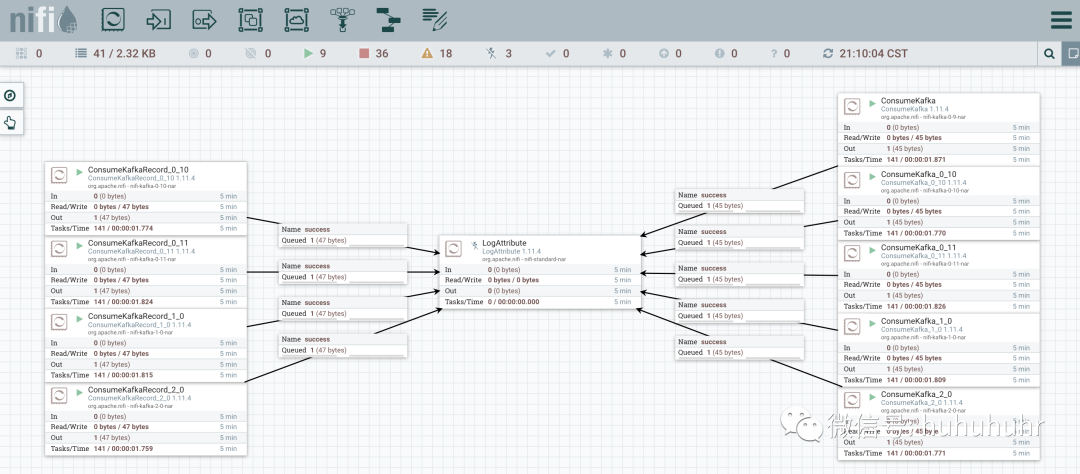Click the last refresh time 21:10:04 CST
Viewport: 1080px width, 474px height.
pyautogui.click(x=873, y=53)
